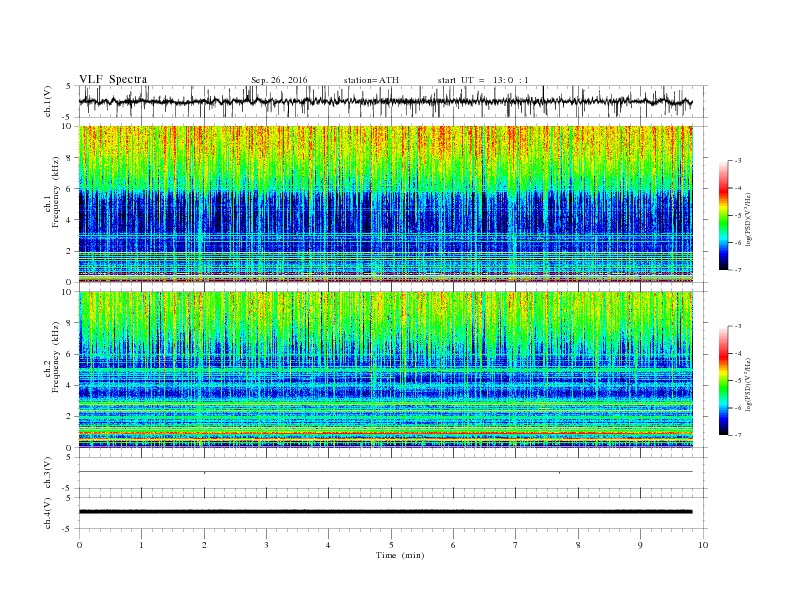The image size is (792, 612).
Task: Click the "-3" tick on ch.2 colorbar
Action: [738, 326]
